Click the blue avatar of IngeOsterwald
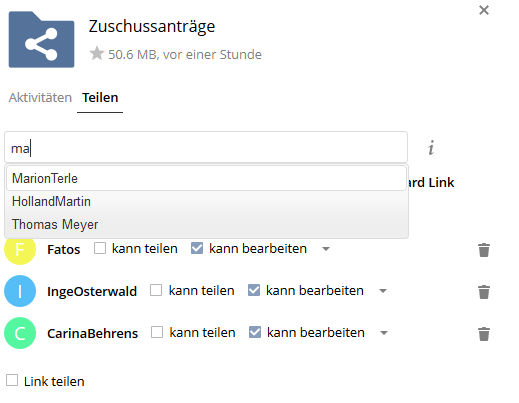 click(20, 291)
